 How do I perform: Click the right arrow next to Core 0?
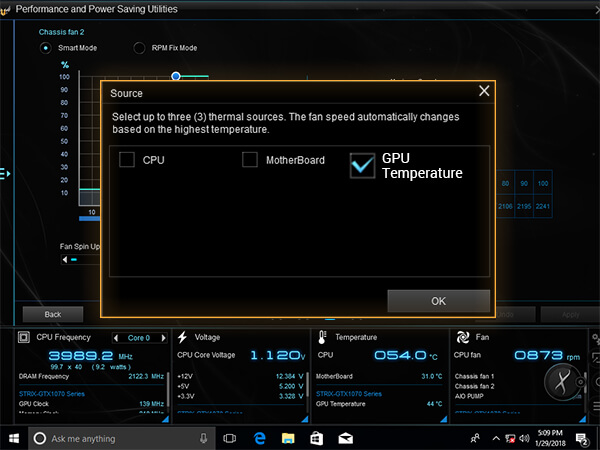click(163, 338)
